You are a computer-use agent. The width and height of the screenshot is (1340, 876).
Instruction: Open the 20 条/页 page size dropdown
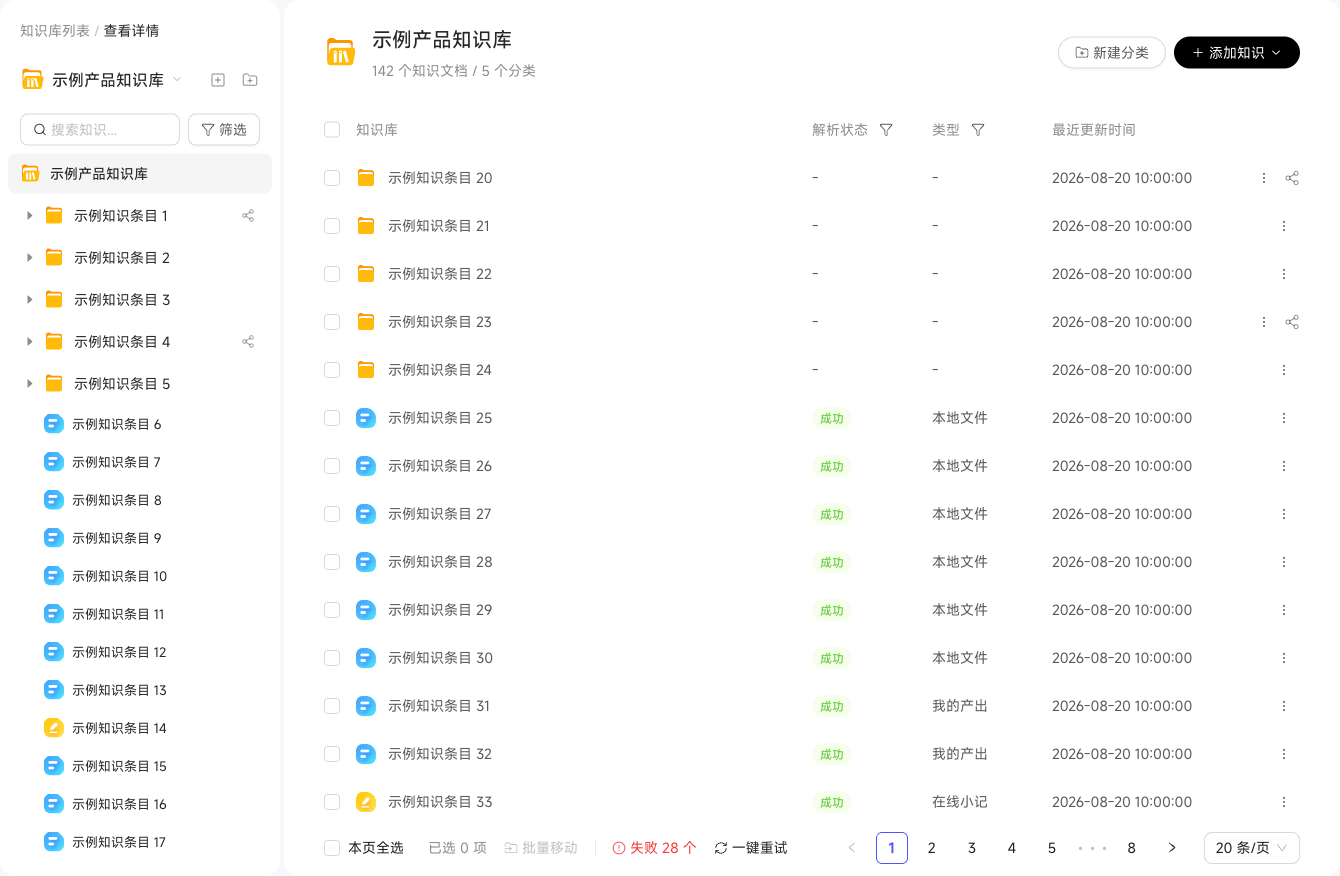(x=1252, y=848)
